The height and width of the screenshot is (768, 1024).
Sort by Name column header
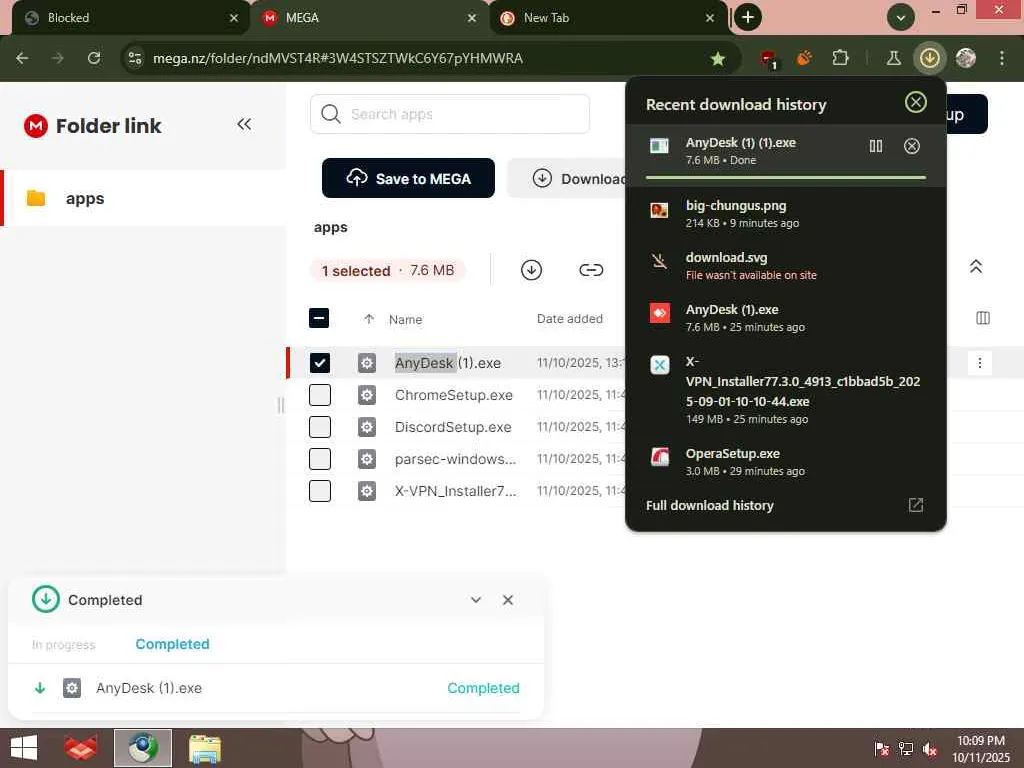(406, 319)
